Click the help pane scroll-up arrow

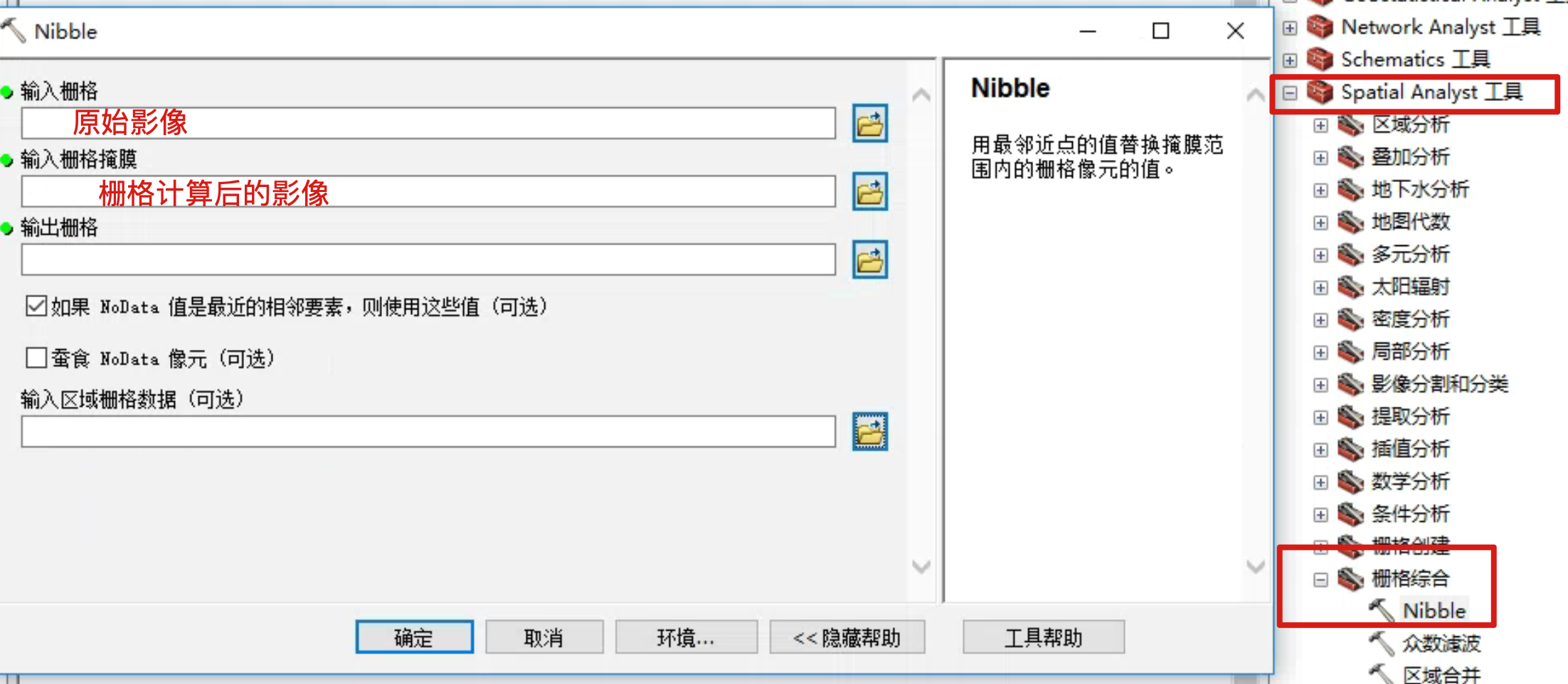click(1256, 95)
